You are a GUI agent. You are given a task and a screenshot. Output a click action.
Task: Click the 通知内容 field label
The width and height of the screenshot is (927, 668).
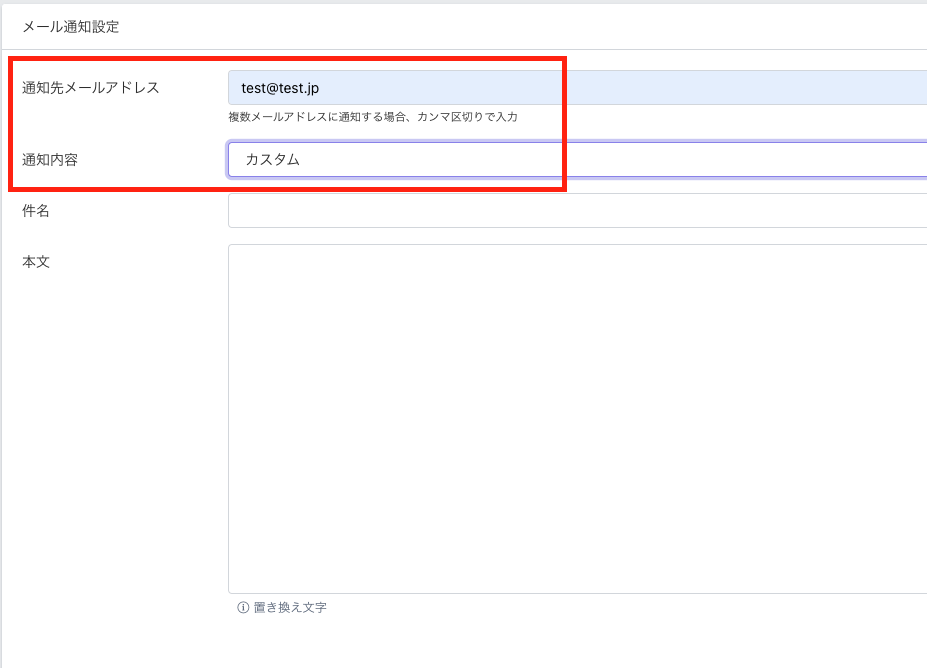coord(50,160)
